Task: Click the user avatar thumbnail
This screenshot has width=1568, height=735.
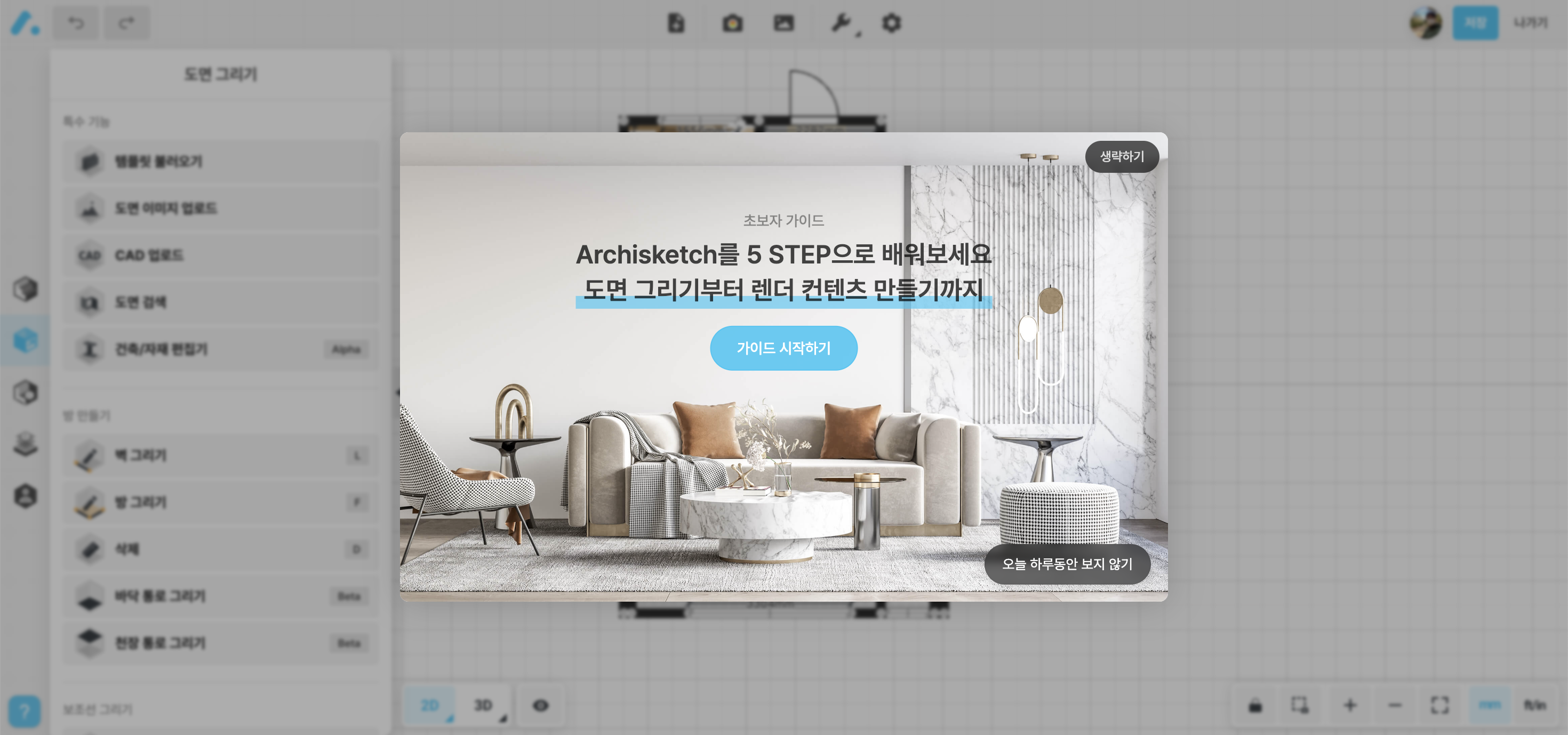Action: (x=1425, y=23)
